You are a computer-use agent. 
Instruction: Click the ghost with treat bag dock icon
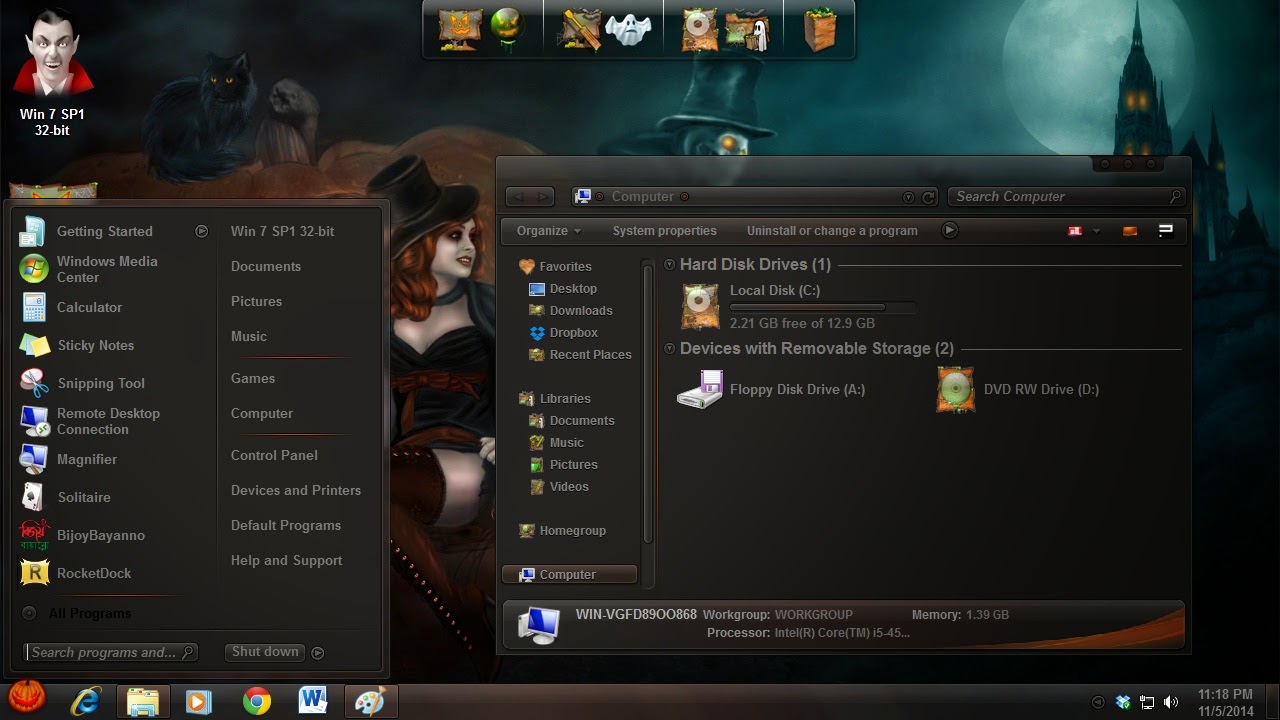[746, 30]
